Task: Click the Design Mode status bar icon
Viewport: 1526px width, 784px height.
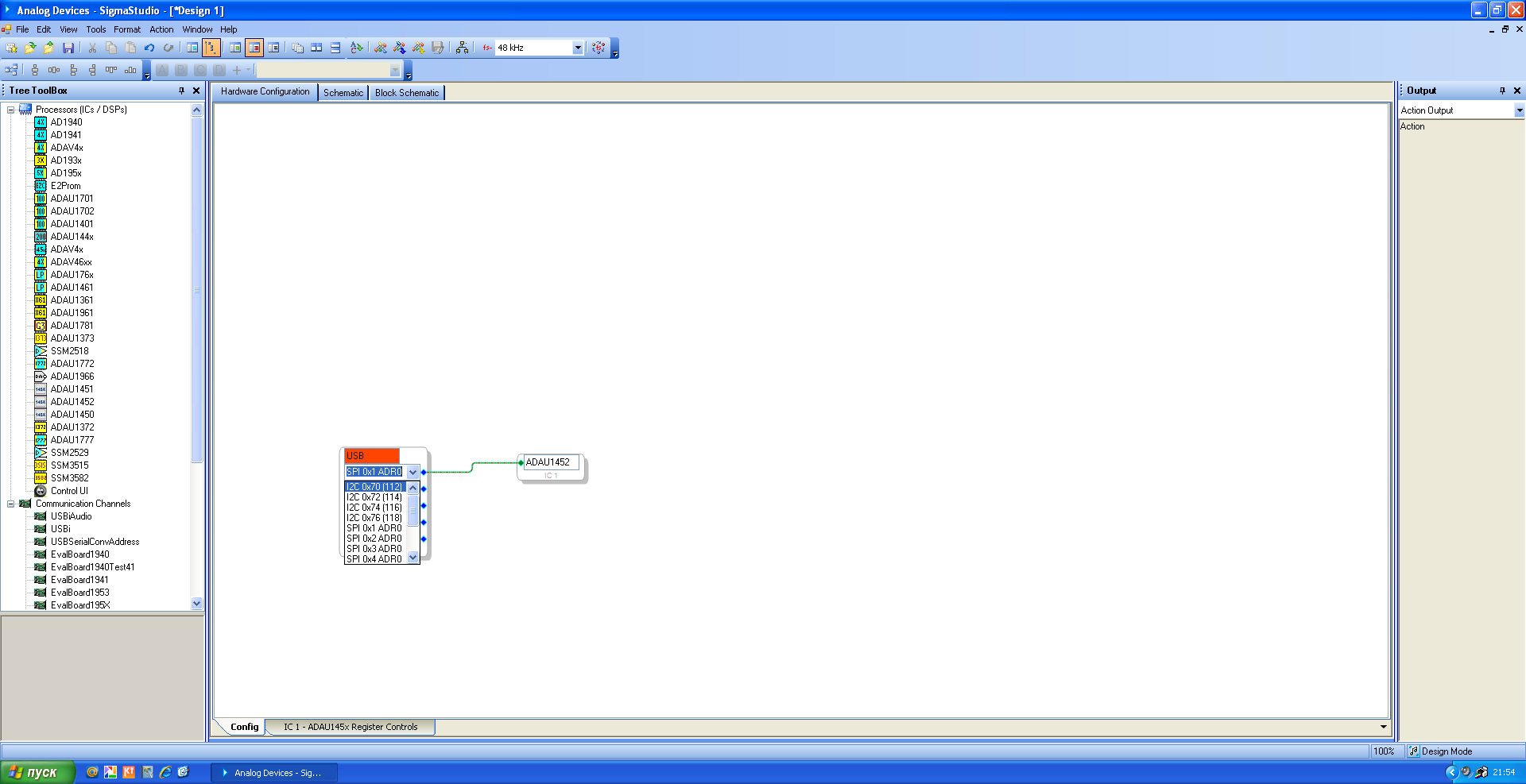Action: point(1414,751)
